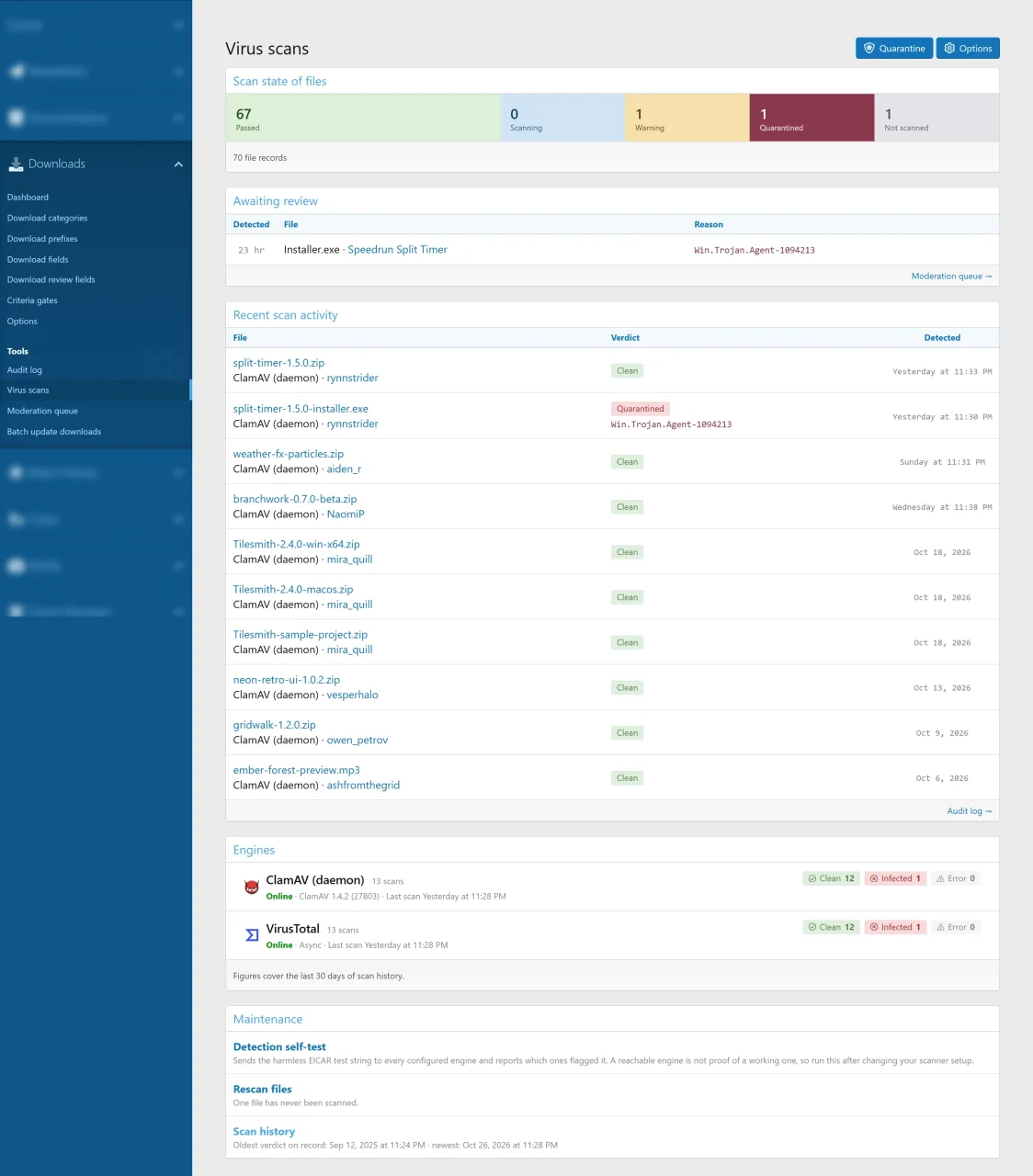Click the ClamAV engine logo icon
This screenshot has height=1176, width=1033.
pos(252,888)
